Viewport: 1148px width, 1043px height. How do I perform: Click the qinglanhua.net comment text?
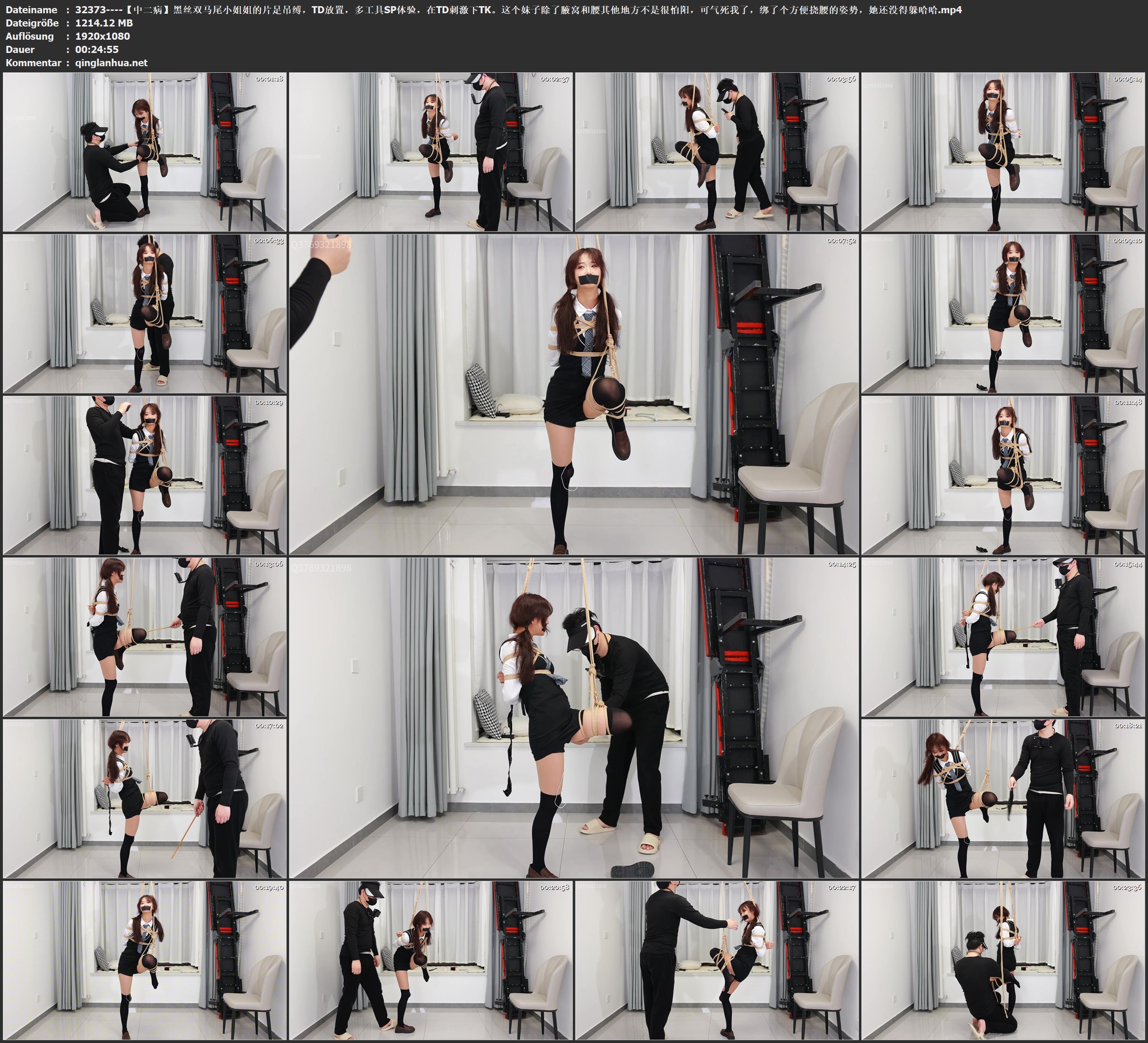pos(111,62)
